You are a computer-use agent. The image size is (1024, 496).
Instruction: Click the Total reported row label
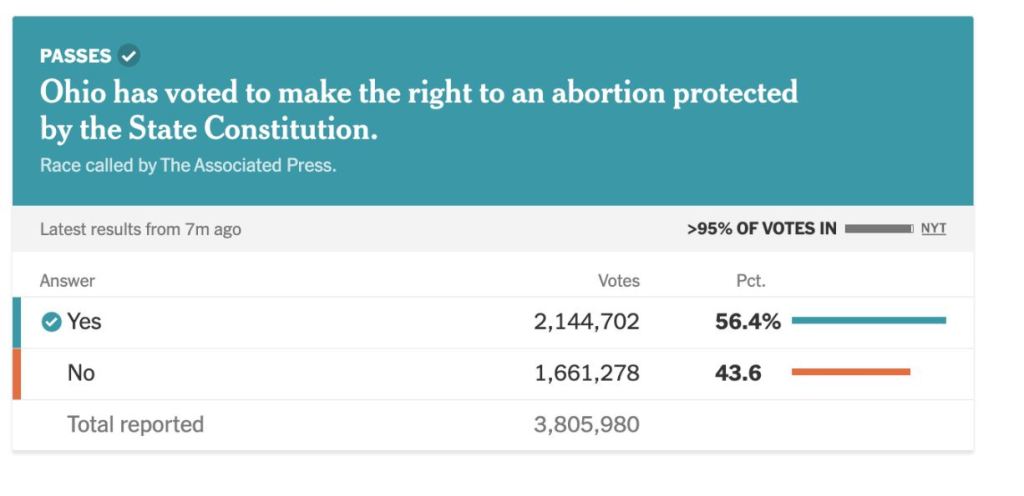click(x=135, y=425)
